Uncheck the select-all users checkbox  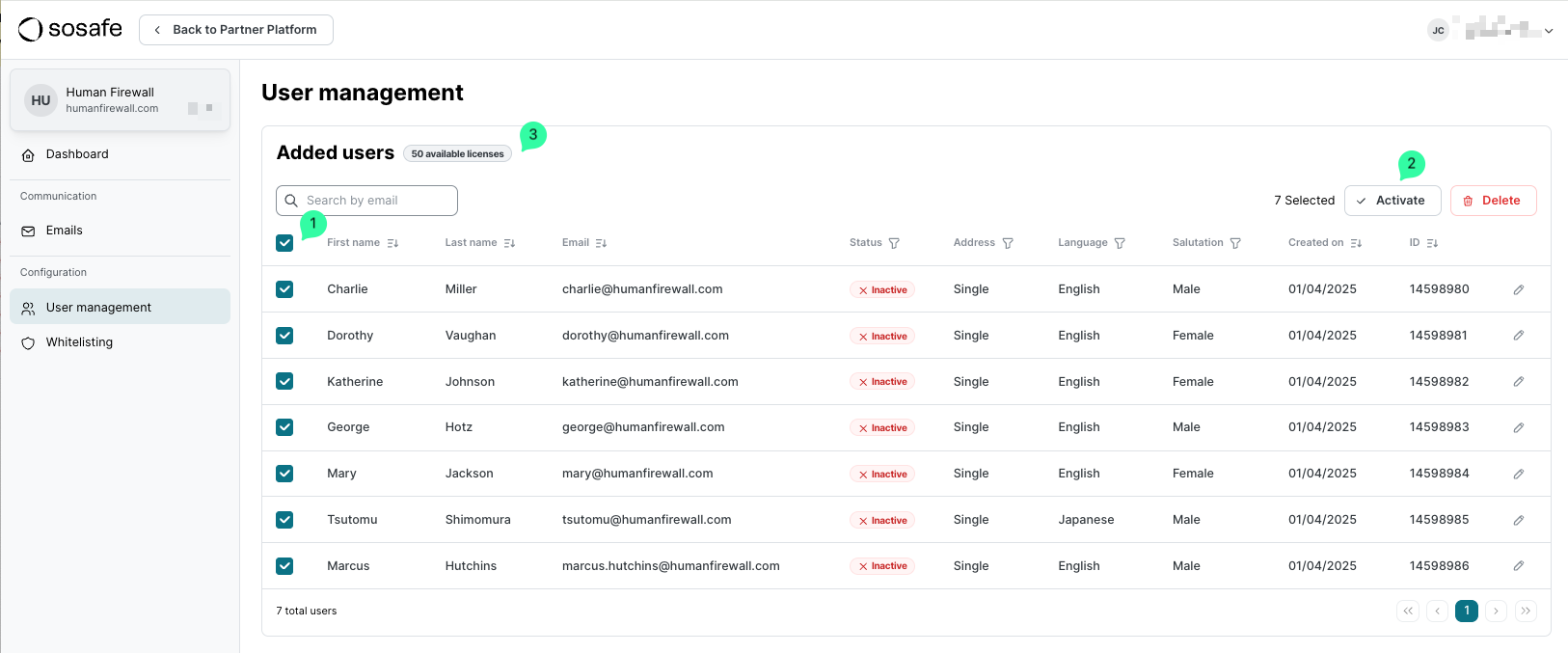click(x=284, y=243)
